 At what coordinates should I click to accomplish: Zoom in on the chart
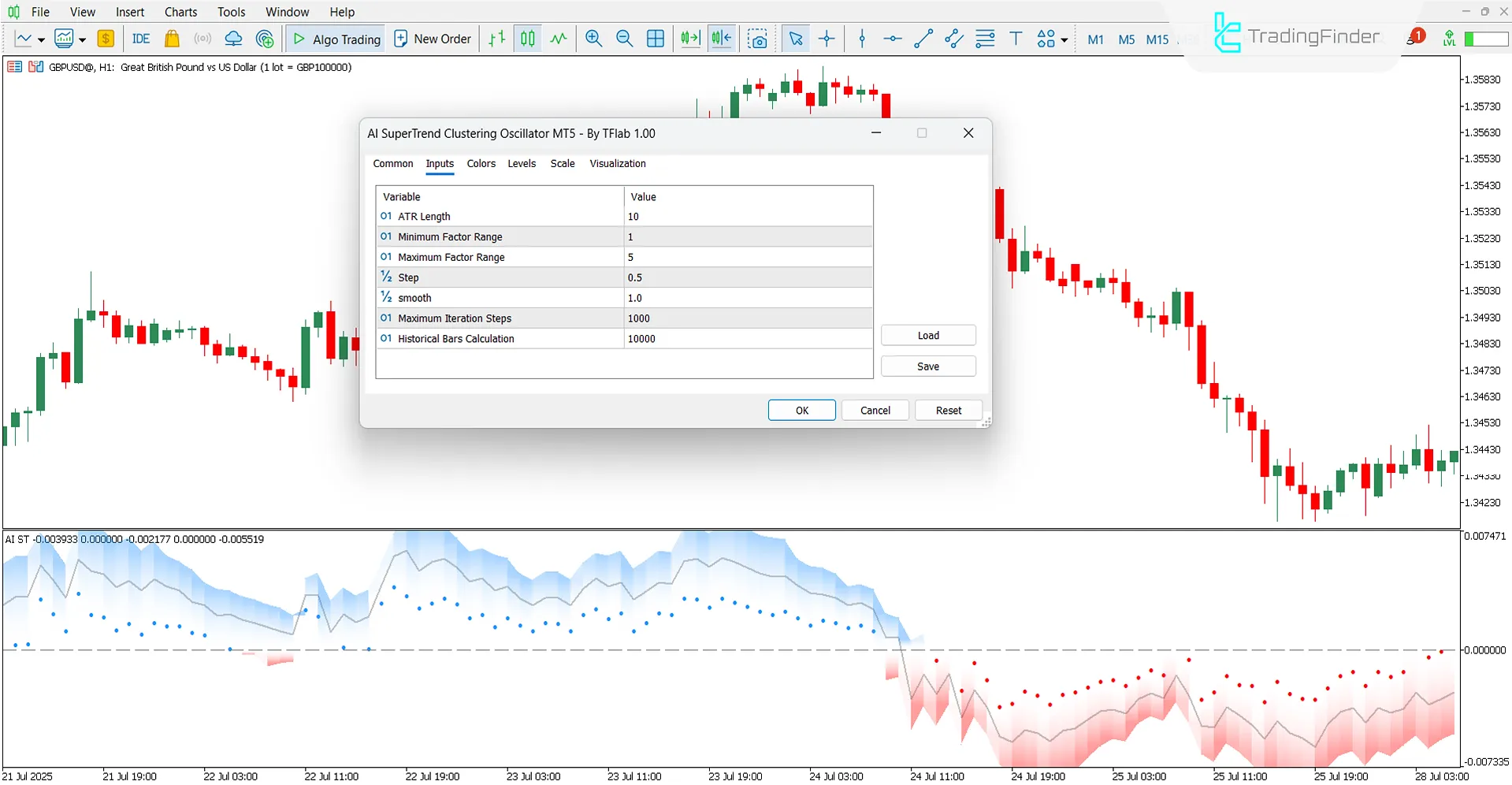click(593, 38)
